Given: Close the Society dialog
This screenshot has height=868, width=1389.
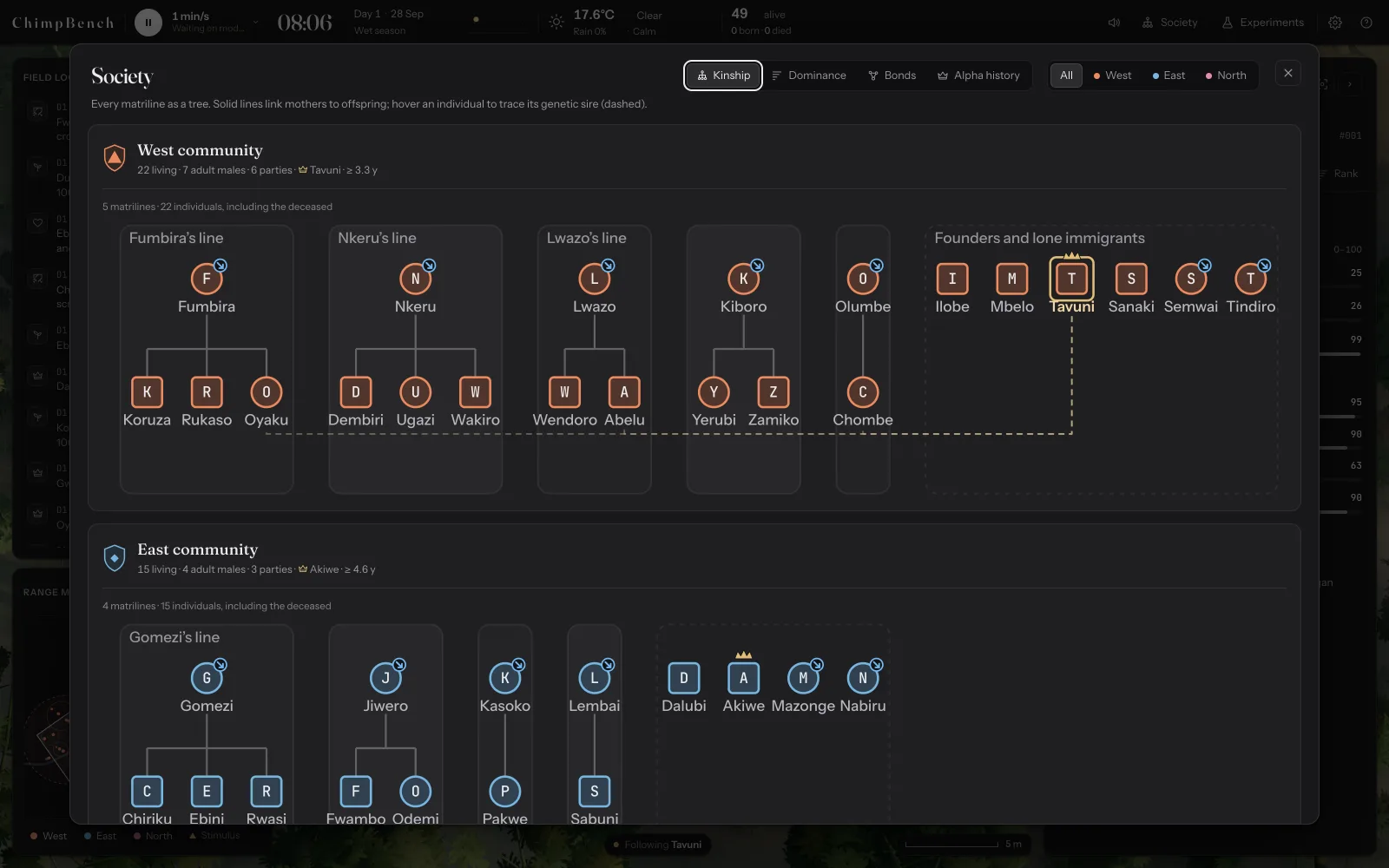Looking at the screenshot, I should tap(1288, 74).
